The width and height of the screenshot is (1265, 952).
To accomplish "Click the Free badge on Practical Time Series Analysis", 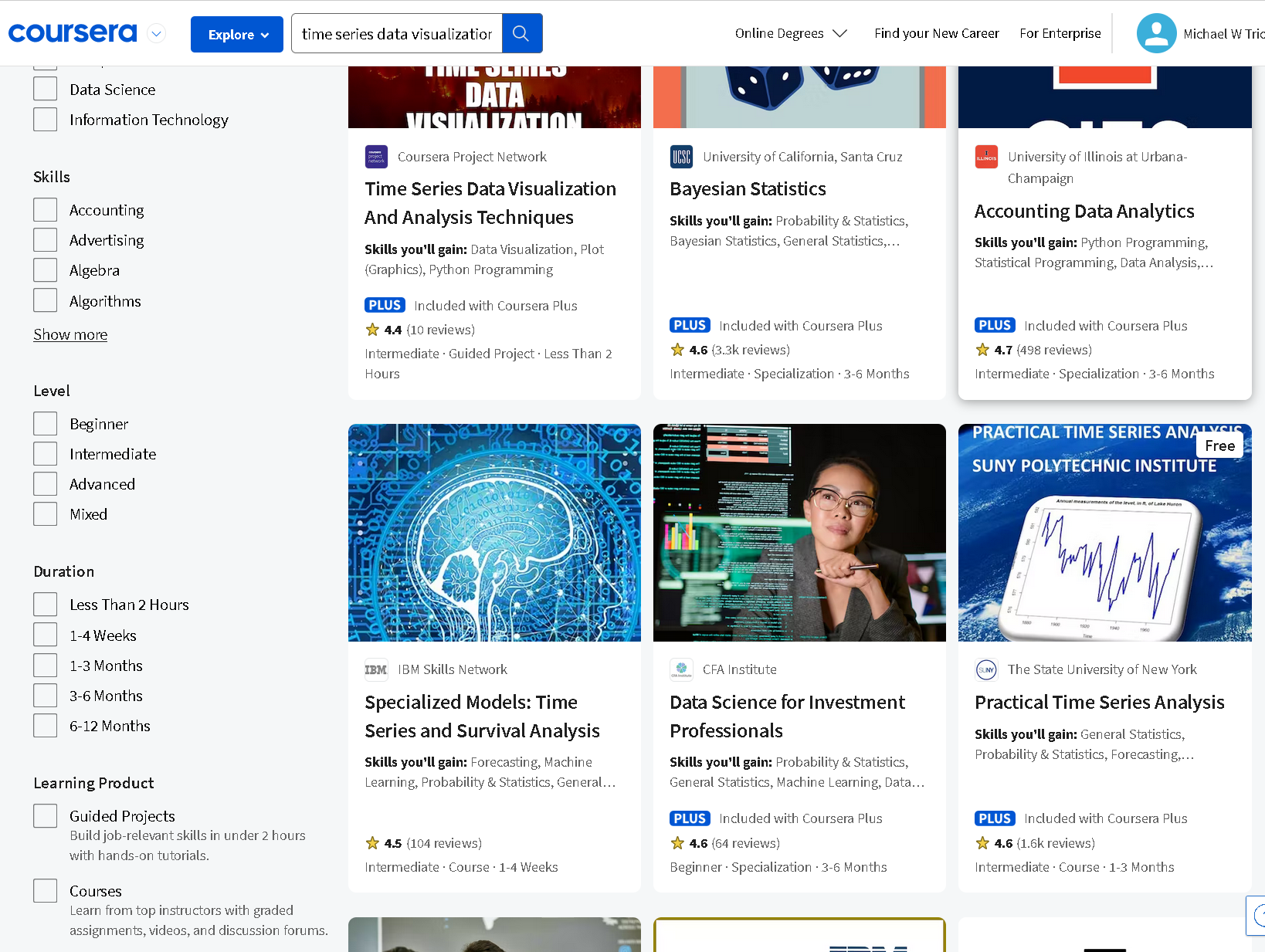I will pos(1219,446).
